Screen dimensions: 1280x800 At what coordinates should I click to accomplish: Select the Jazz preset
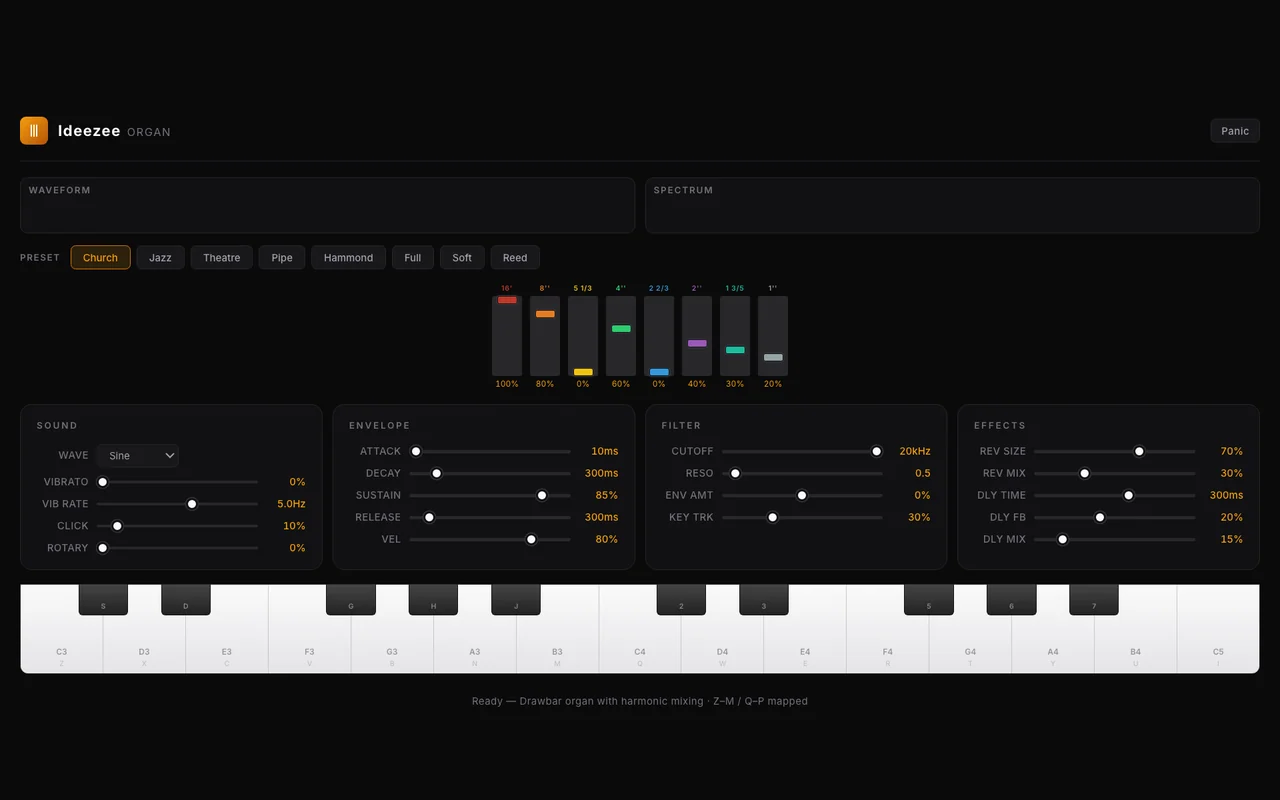click(x=160, y=258)
